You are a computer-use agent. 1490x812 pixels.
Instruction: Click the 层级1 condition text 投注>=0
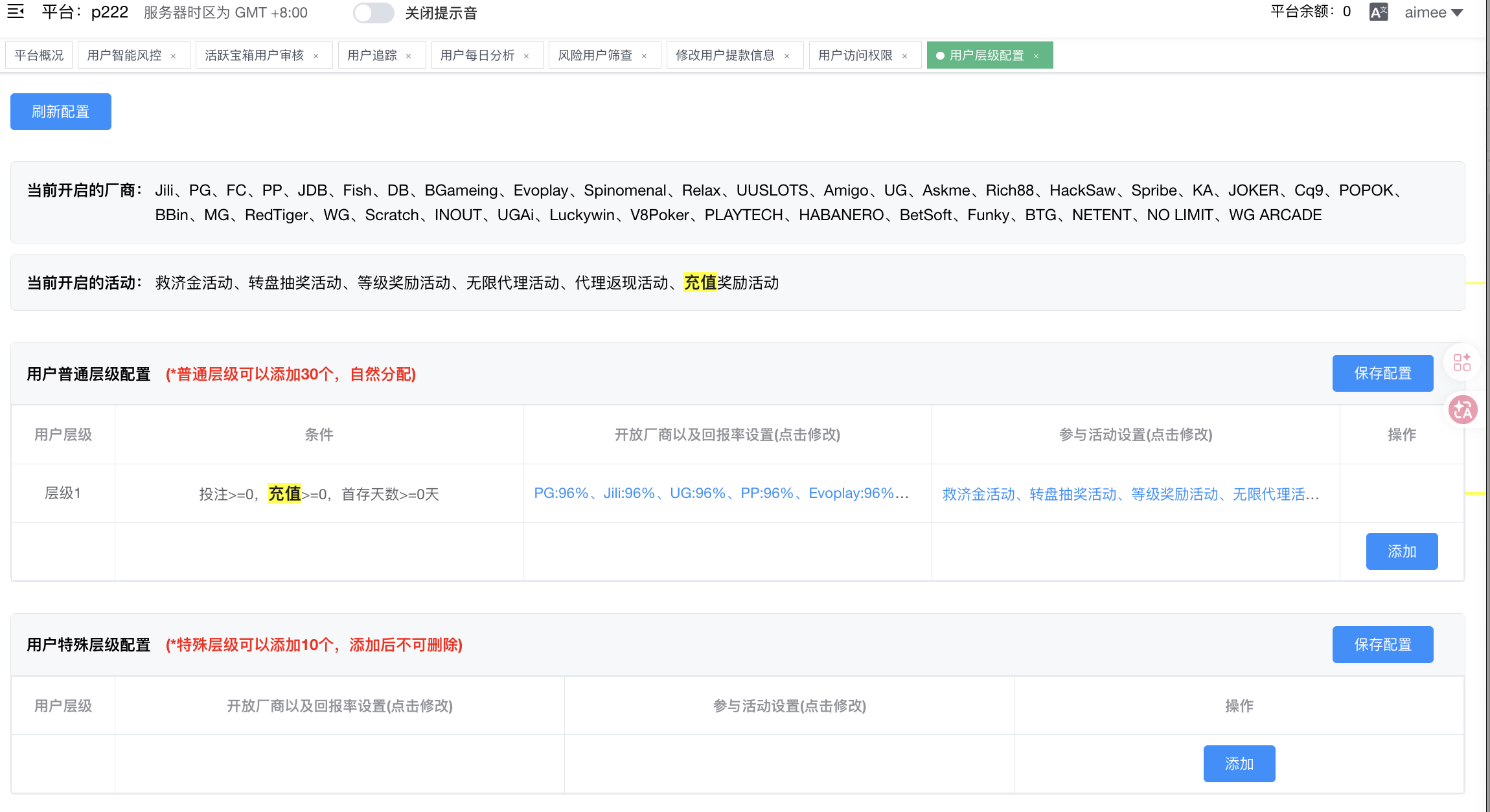click(x=226, y=495)
